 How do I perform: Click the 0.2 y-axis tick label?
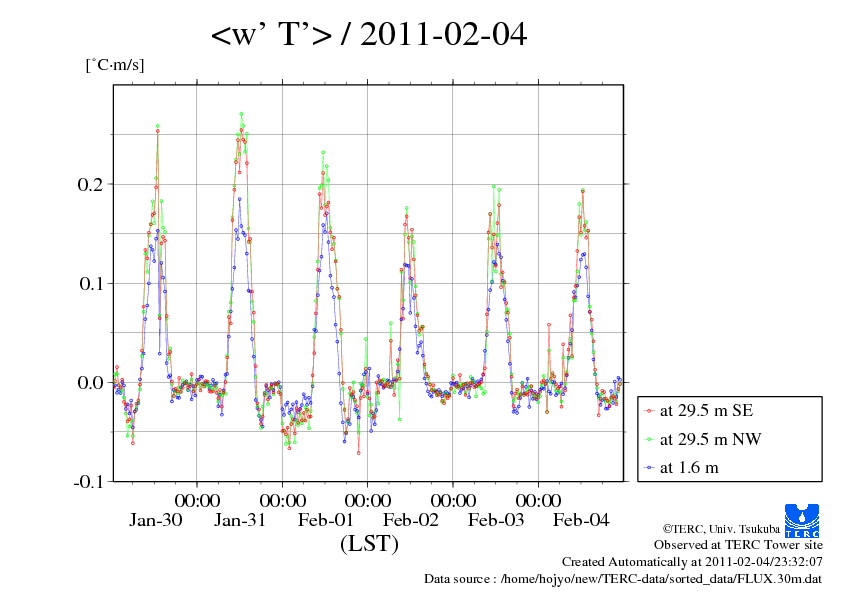click(90, 184)
